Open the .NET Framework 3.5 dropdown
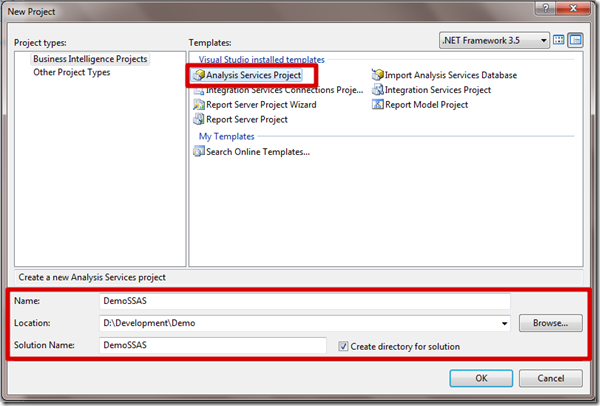Viewport: 600px width, 406px height. (x=494, y=40)
